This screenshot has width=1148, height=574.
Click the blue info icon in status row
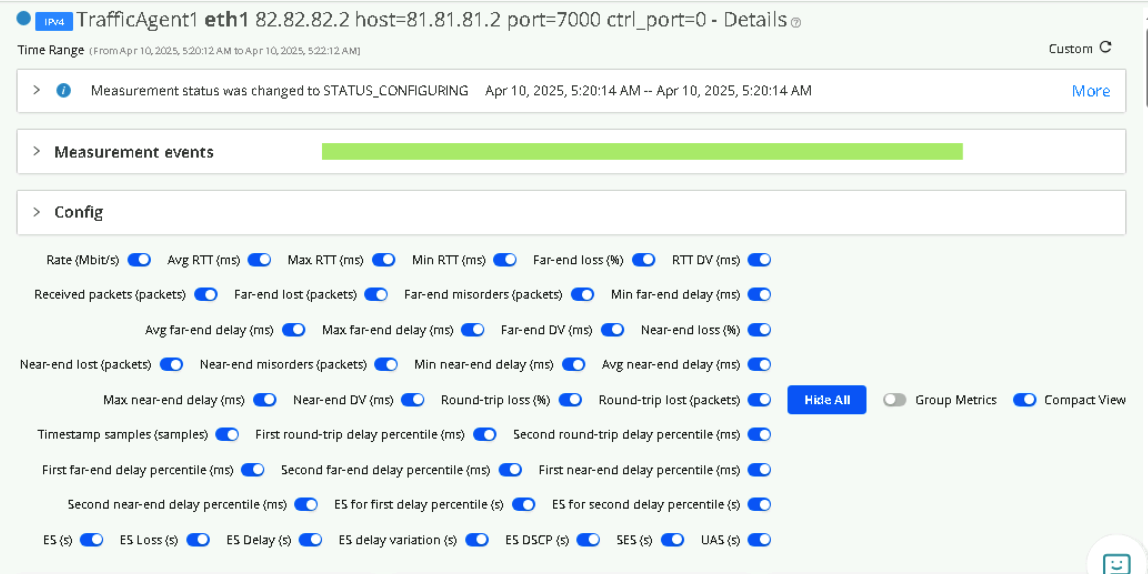coord(64,90)
